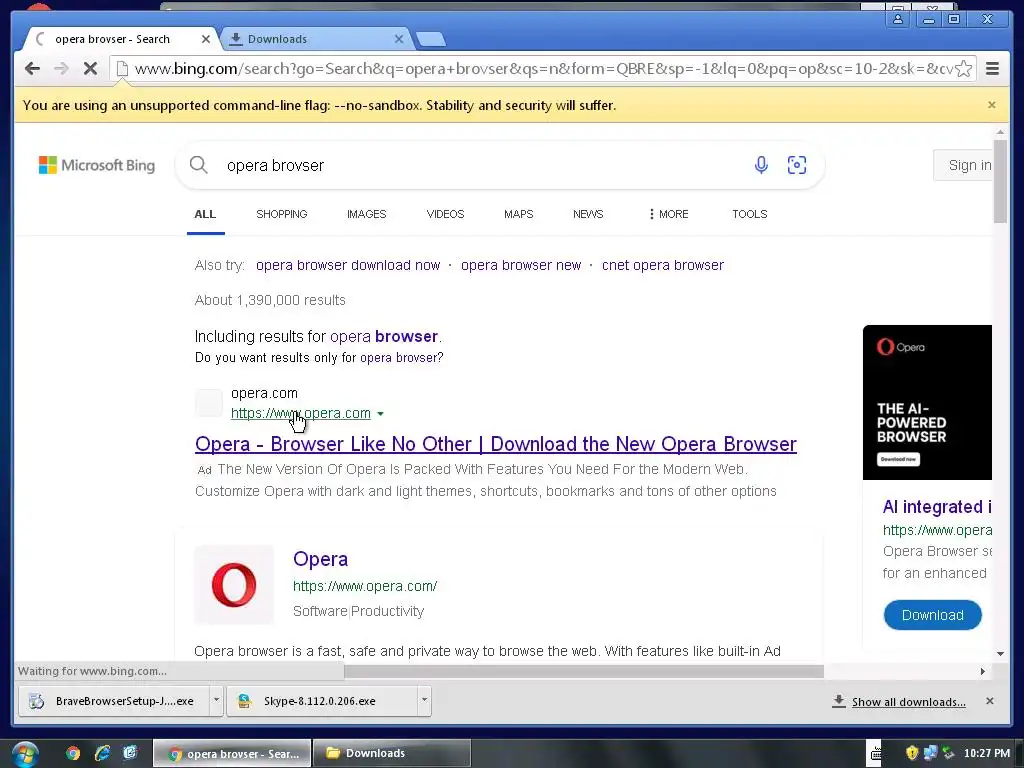The image size is (1024, 768).
Task: Expand the dropdown arrow beside opera.com URL
Action: click(x=381, y=414)
